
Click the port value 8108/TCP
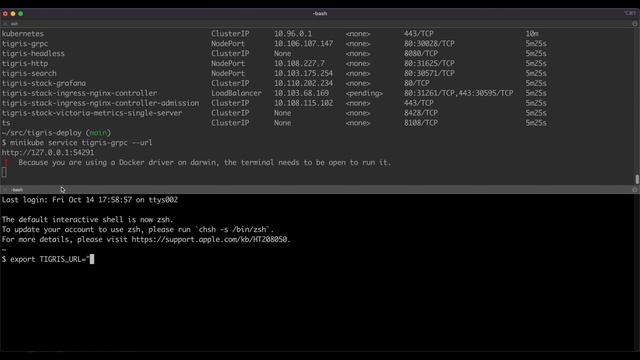tap(421, 123)
